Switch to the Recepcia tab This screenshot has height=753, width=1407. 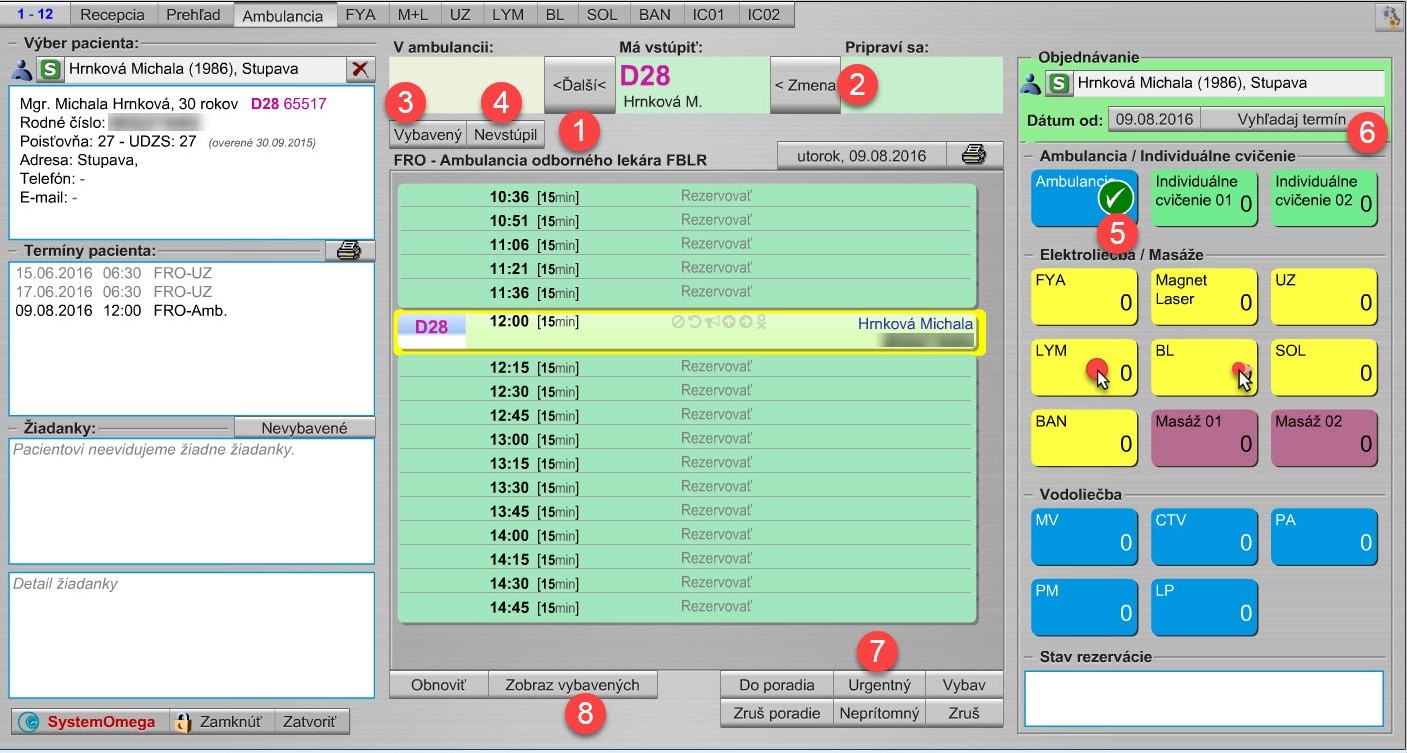tap(113, 13)
